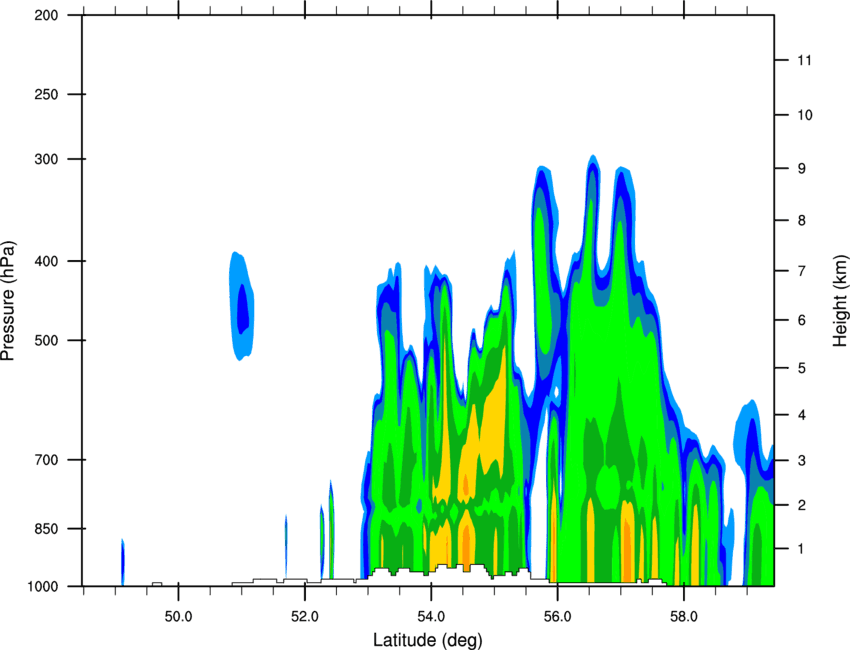Pick the 11 km height label
This screenshot has height=650, width=850.
click(x=804, y=60)
